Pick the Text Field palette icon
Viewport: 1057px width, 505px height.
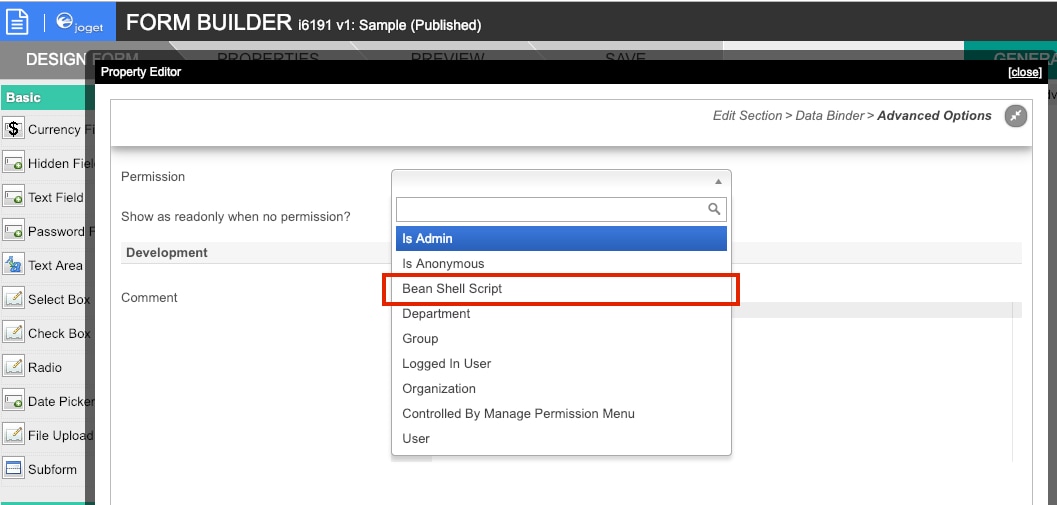pyautogui.click(x=13, y=197)
